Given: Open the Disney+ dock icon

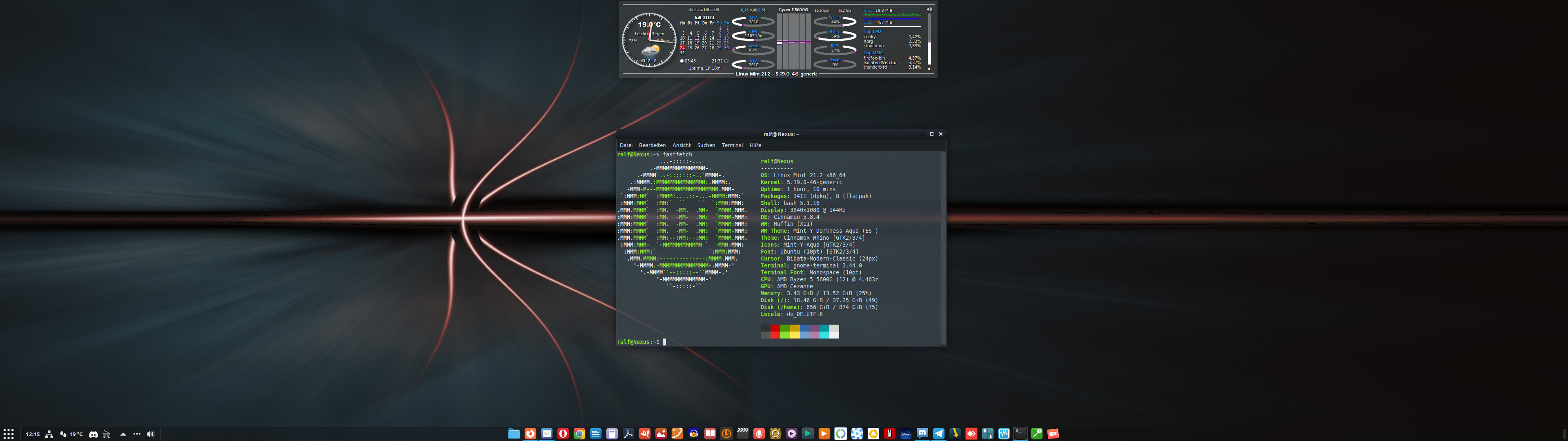Looking at the screenshot, I should point(906,434).
